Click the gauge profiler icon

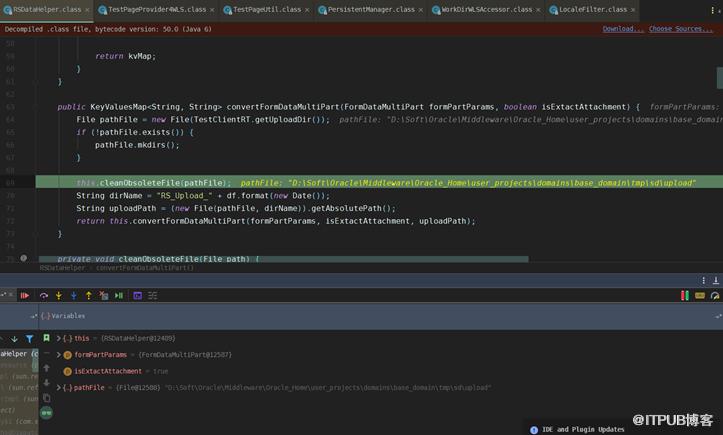[x=715, y=296]
